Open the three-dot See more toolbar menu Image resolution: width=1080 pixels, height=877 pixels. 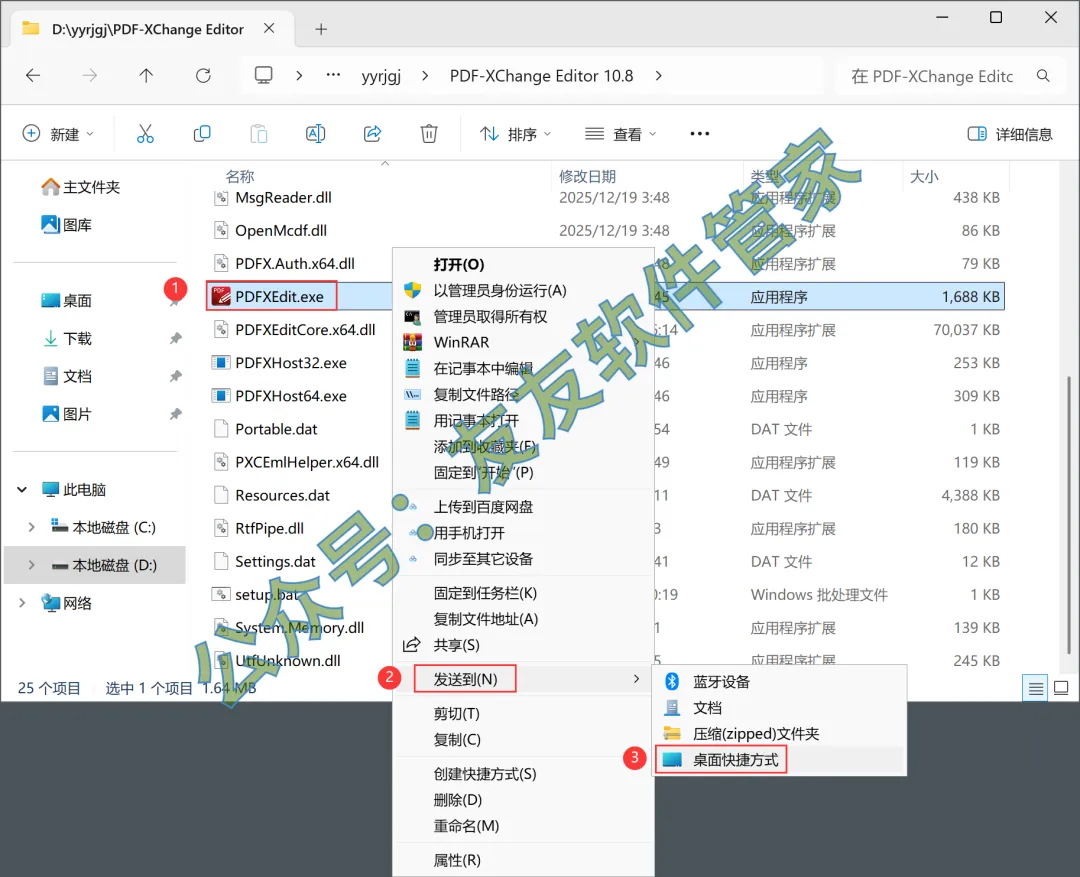pos(700,134)
